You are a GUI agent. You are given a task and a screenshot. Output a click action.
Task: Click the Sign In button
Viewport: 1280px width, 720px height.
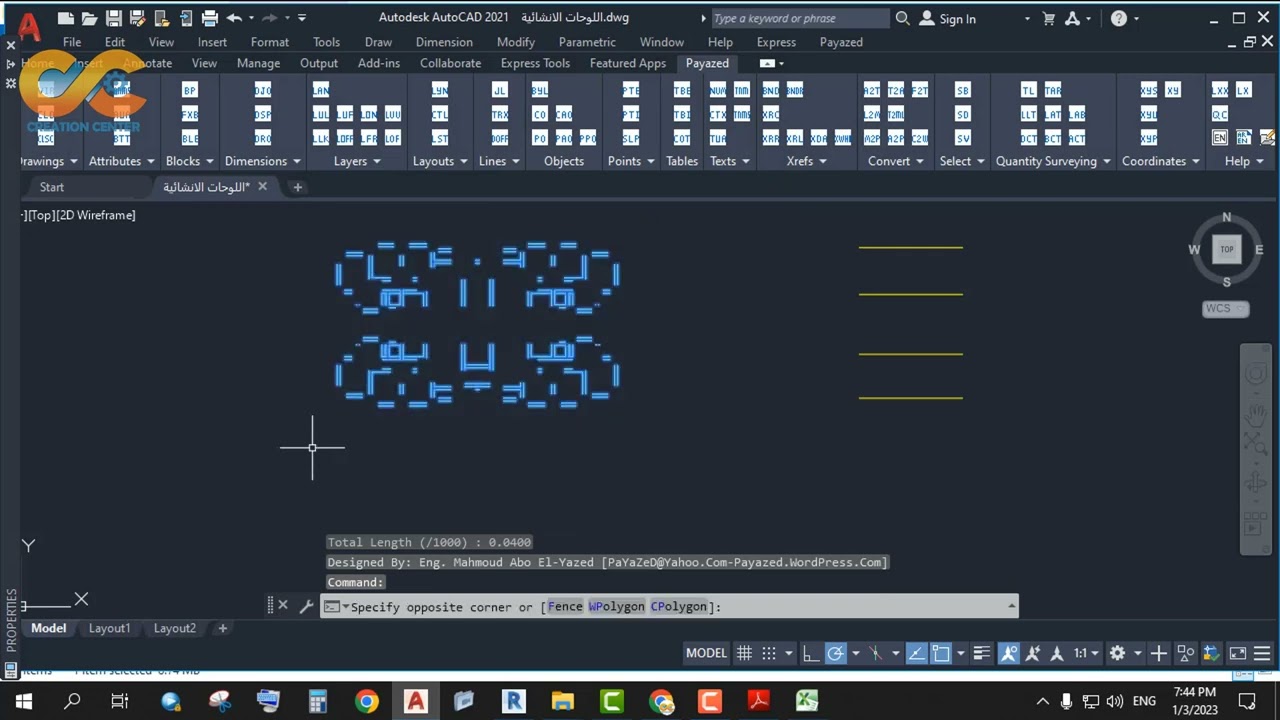[947, 18]
